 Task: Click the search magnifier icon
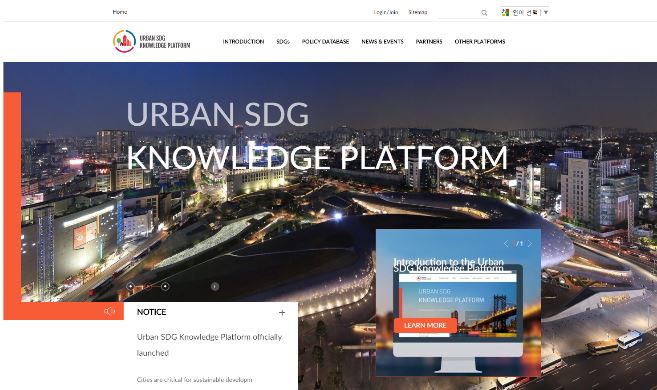pyautogui.click(x=484, y=13)
